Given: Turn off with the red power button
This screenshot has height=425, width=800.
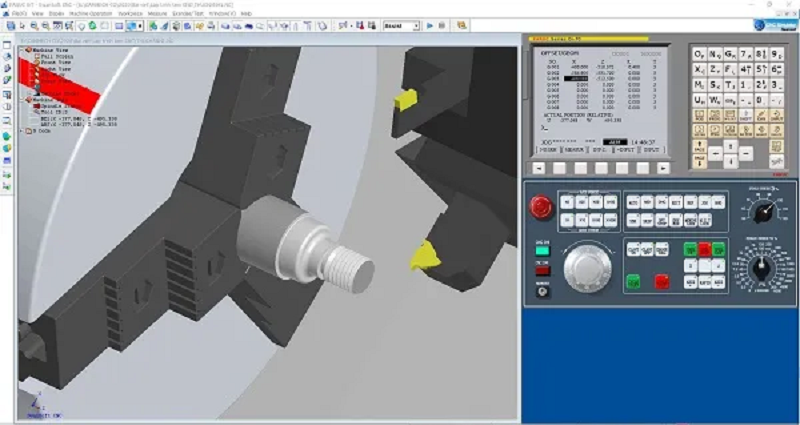Looking at the screenshot, I should (x=542, y=270).
